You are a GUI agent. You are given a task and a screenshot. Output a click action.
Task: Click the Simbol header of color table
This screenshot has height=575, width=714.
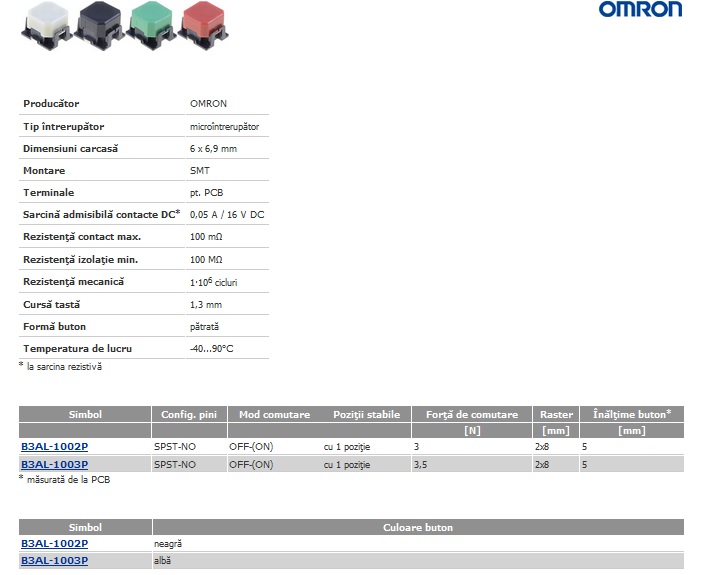(85, 527)
